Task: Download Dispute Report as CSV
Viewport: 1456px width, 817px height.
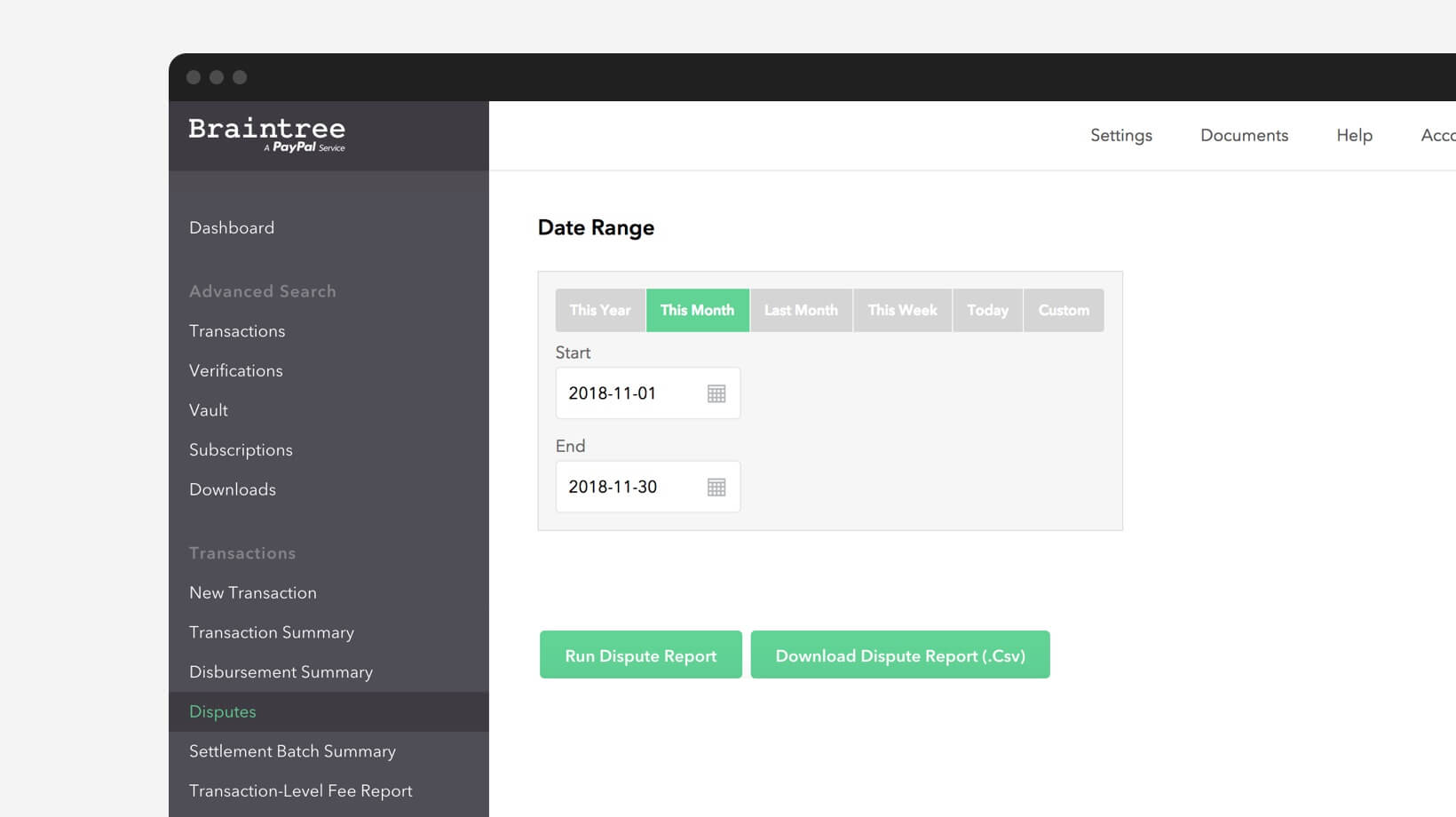Action: pyautogui.click(x=900, y=654)
